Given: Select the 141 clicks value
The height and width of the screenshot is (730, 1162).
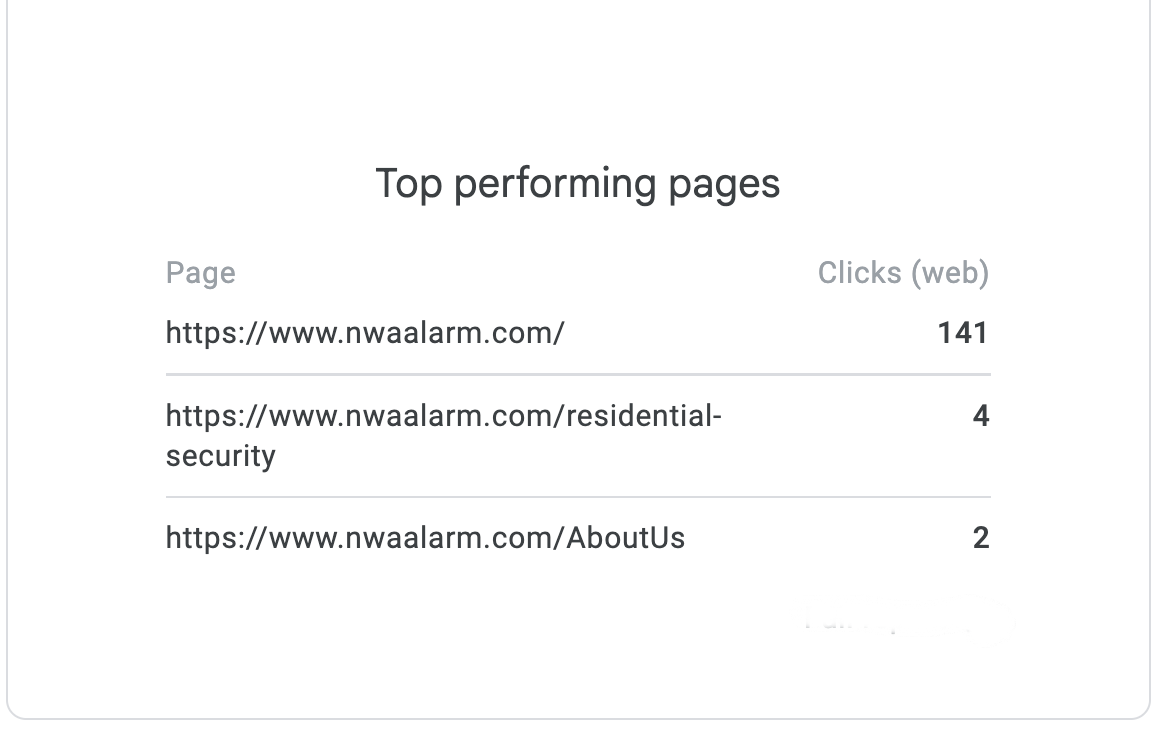Looking at the screenshot, I should (962, 333).
